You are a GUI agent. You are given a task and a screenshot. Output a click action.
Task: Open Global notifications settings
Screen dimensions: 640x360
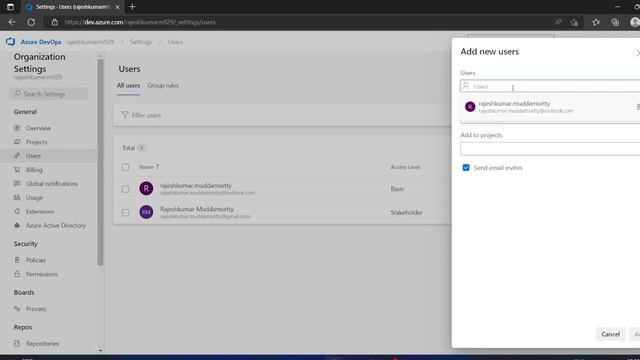[51, 184]
